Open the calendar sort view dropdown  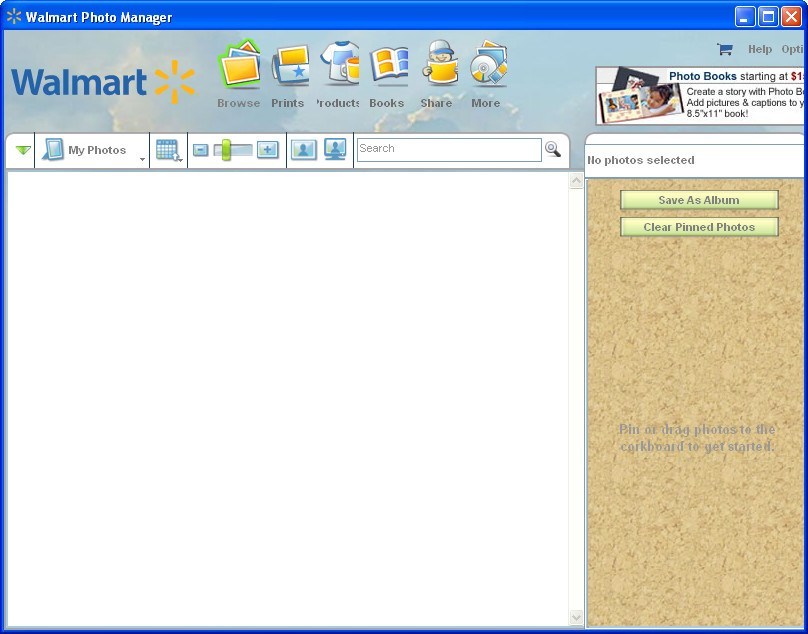tap(169, 150)
